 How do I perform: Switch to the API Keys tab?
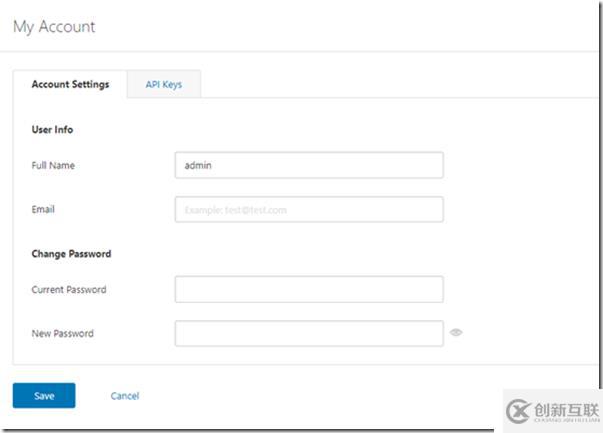tap(164, 85)
